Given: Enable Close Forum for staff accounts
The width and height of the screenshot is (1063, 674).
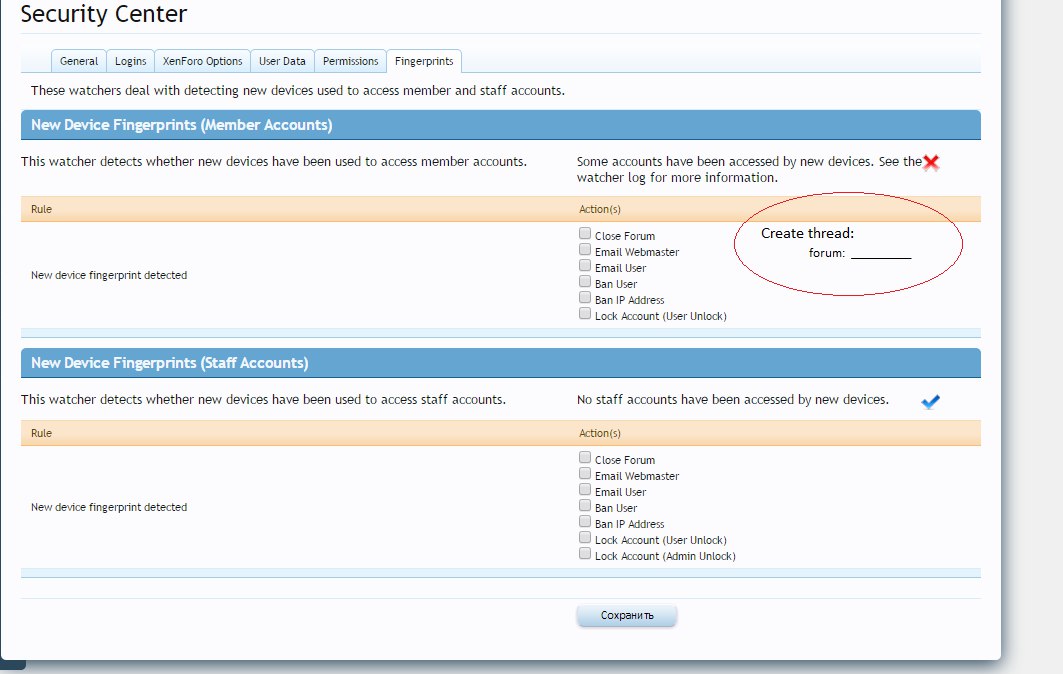Looking at the screenshot, I should (585, 458).
